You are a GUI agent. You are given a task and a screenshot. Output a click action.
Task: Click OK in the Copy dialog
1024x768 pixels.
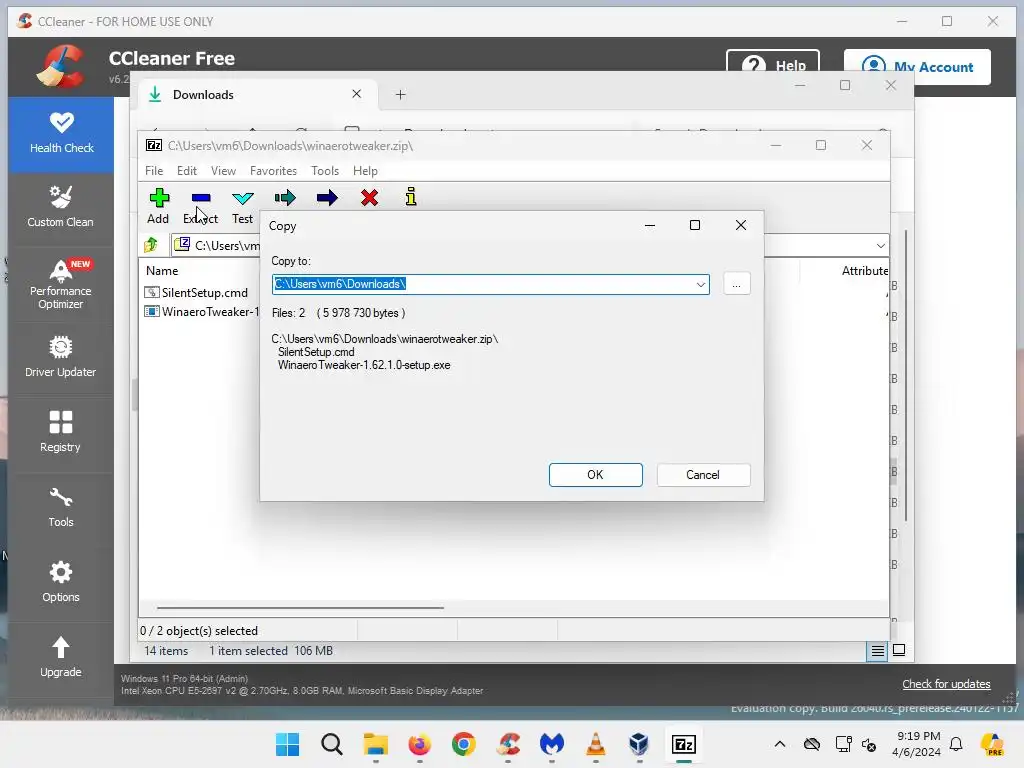tap(596, 475)
